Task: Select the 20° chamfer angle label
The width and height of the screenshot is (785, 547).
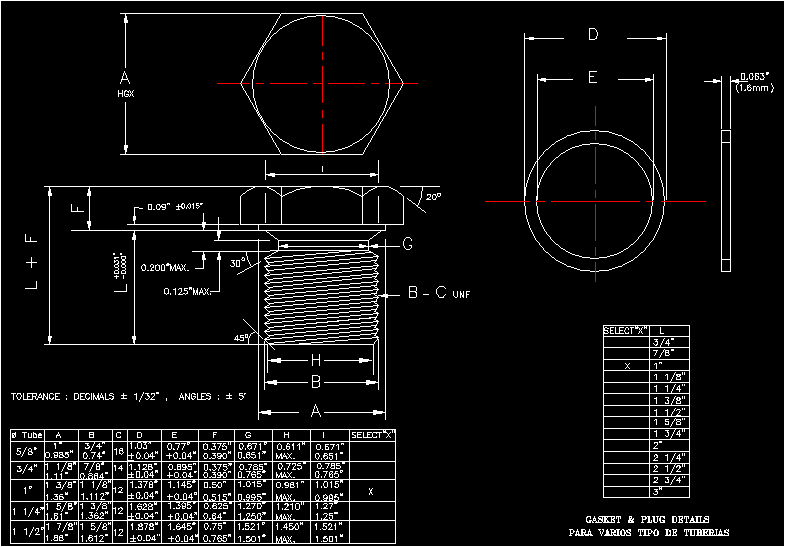Action: [x=431, y=198]
